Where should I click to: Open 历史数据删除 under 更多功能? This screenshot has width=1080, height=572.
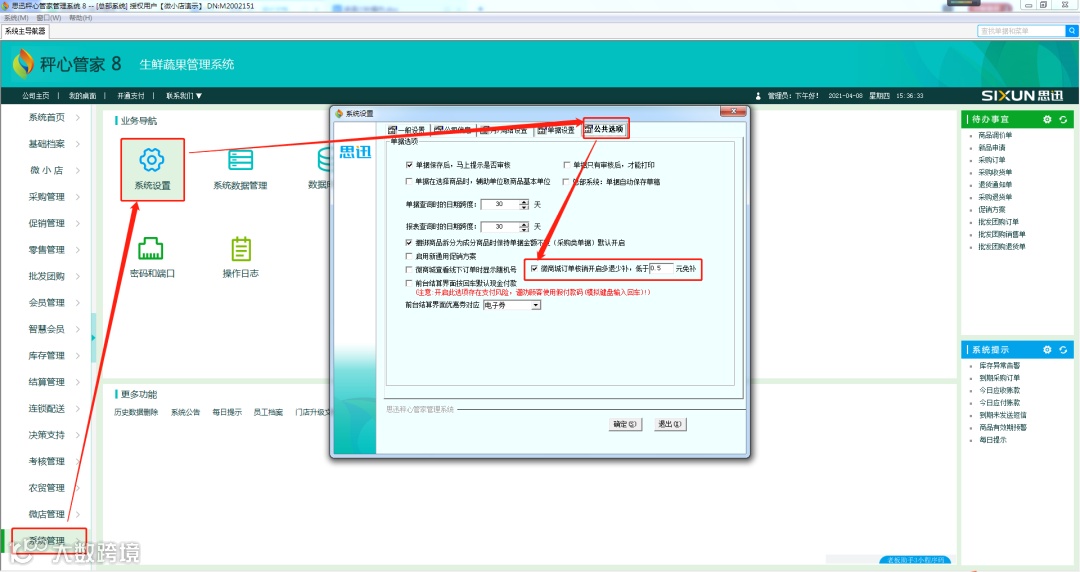point(136,412)
